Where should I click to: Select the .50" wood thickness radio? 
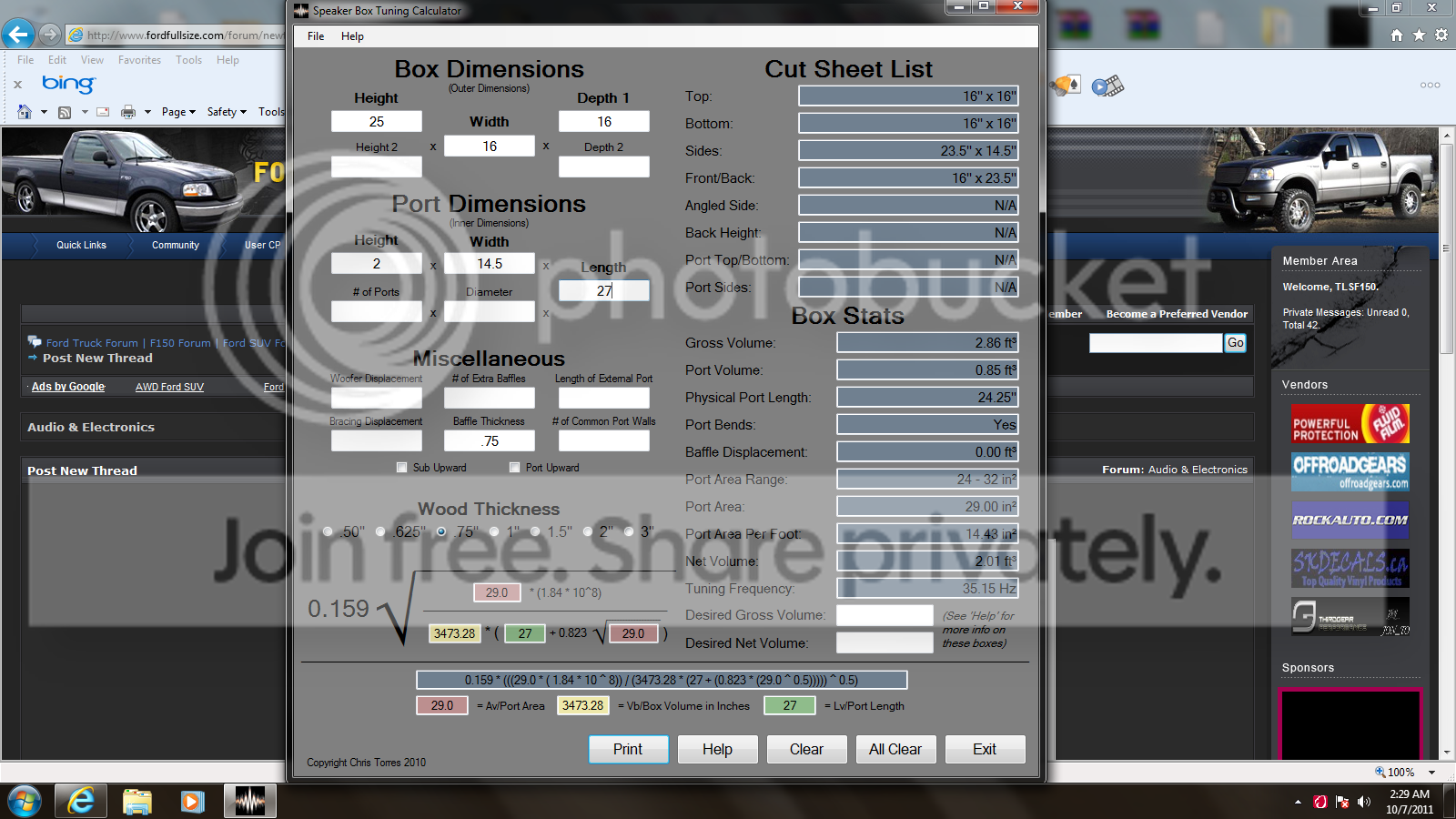coord(329,531)
